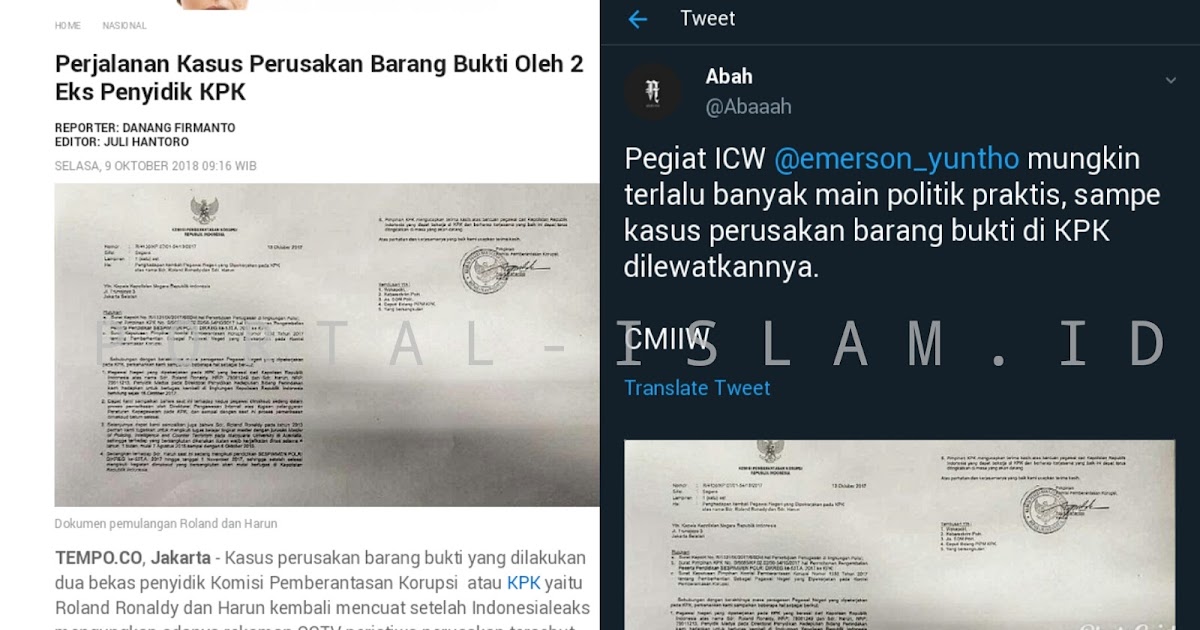The width and height of the screenshot is (1200, 630).
Task: Open Abah's profile avatar
Action: pyautogui.click(x=653, y=92)
